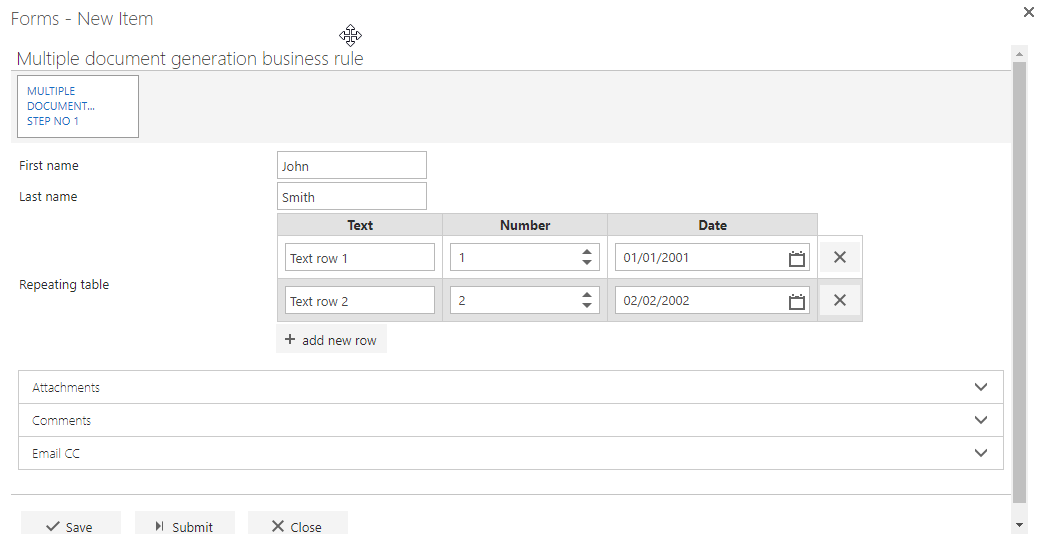This screenshot has height=541, width=1037.
Task: Click the Text column header
Action: click(360, 225)
